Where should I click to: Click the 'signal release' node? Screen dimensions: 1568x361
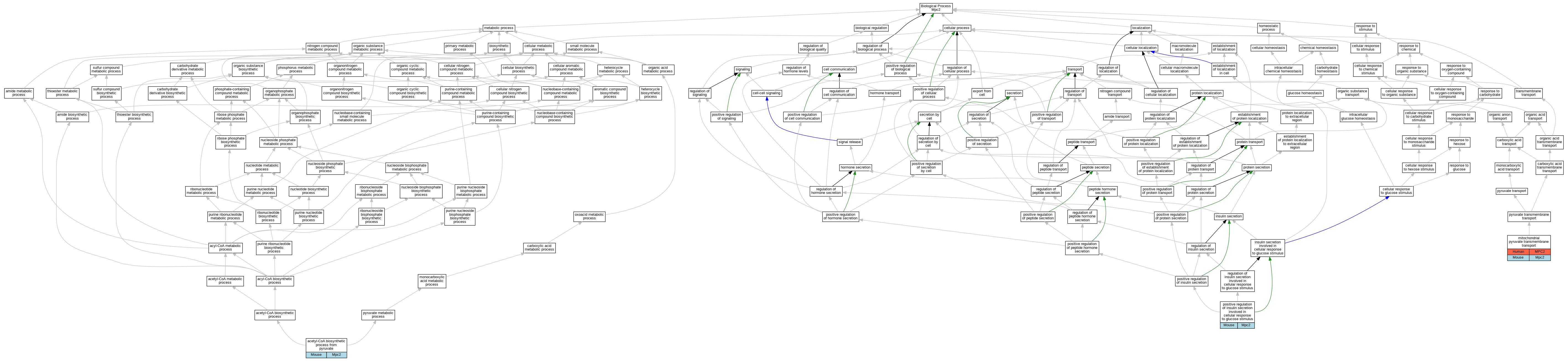(849, 142)
